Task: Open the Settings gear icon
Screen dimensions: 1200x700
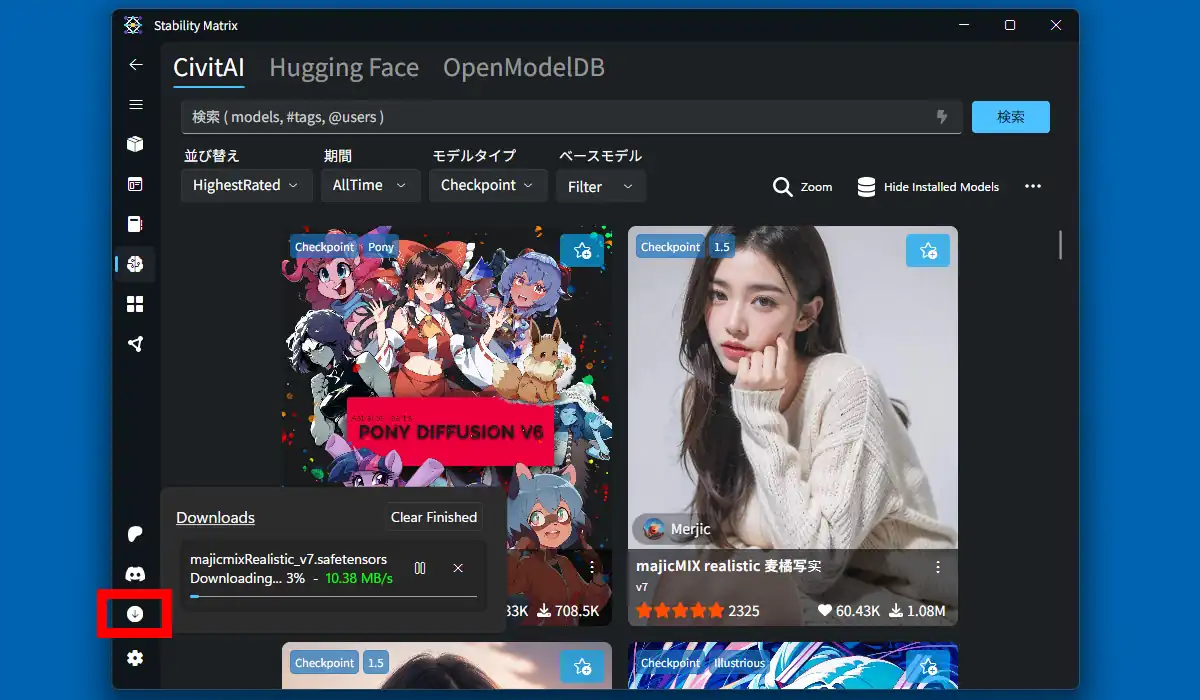Action: click(136, 657)
